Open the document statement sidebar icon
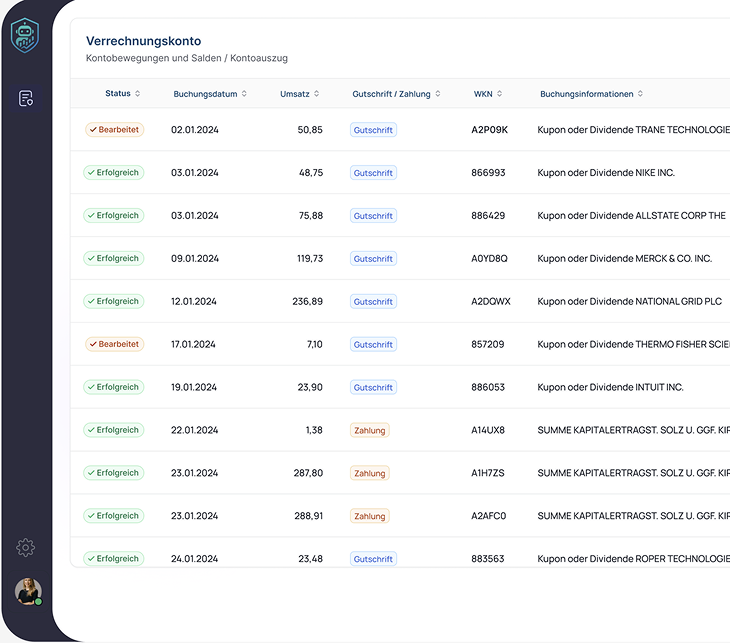 pyautogui.click(x=26, y=98)
